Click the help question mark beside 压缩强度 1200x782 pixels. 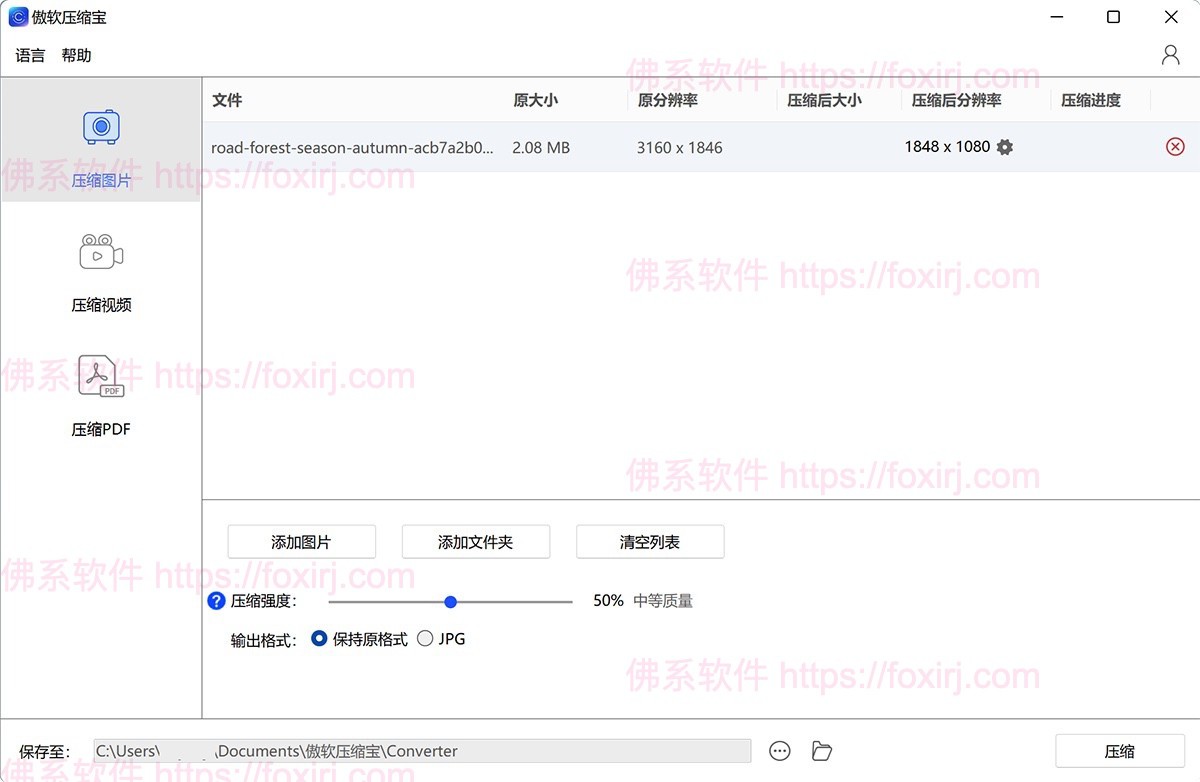[x=216, y=600]
